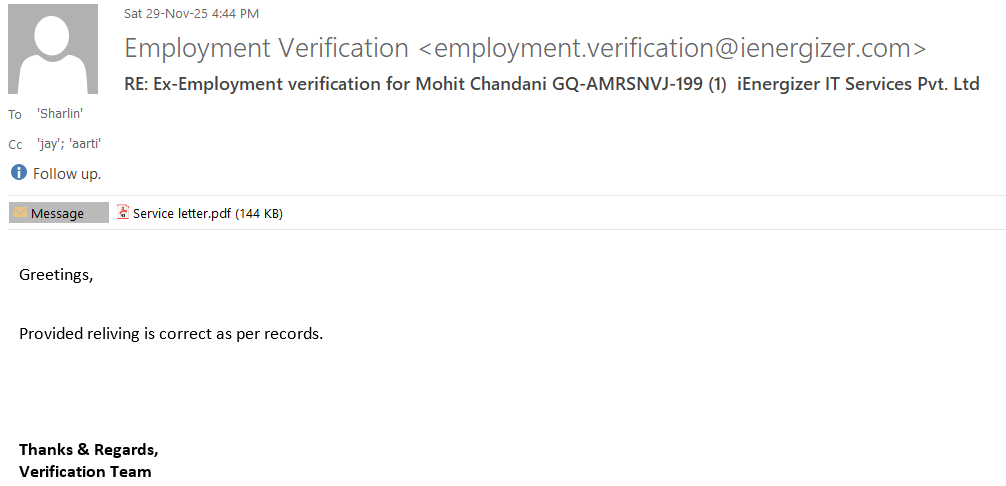Click the 'Provided reliving is correct' sentence
The image size is (1006, 486).
[171, 334]
